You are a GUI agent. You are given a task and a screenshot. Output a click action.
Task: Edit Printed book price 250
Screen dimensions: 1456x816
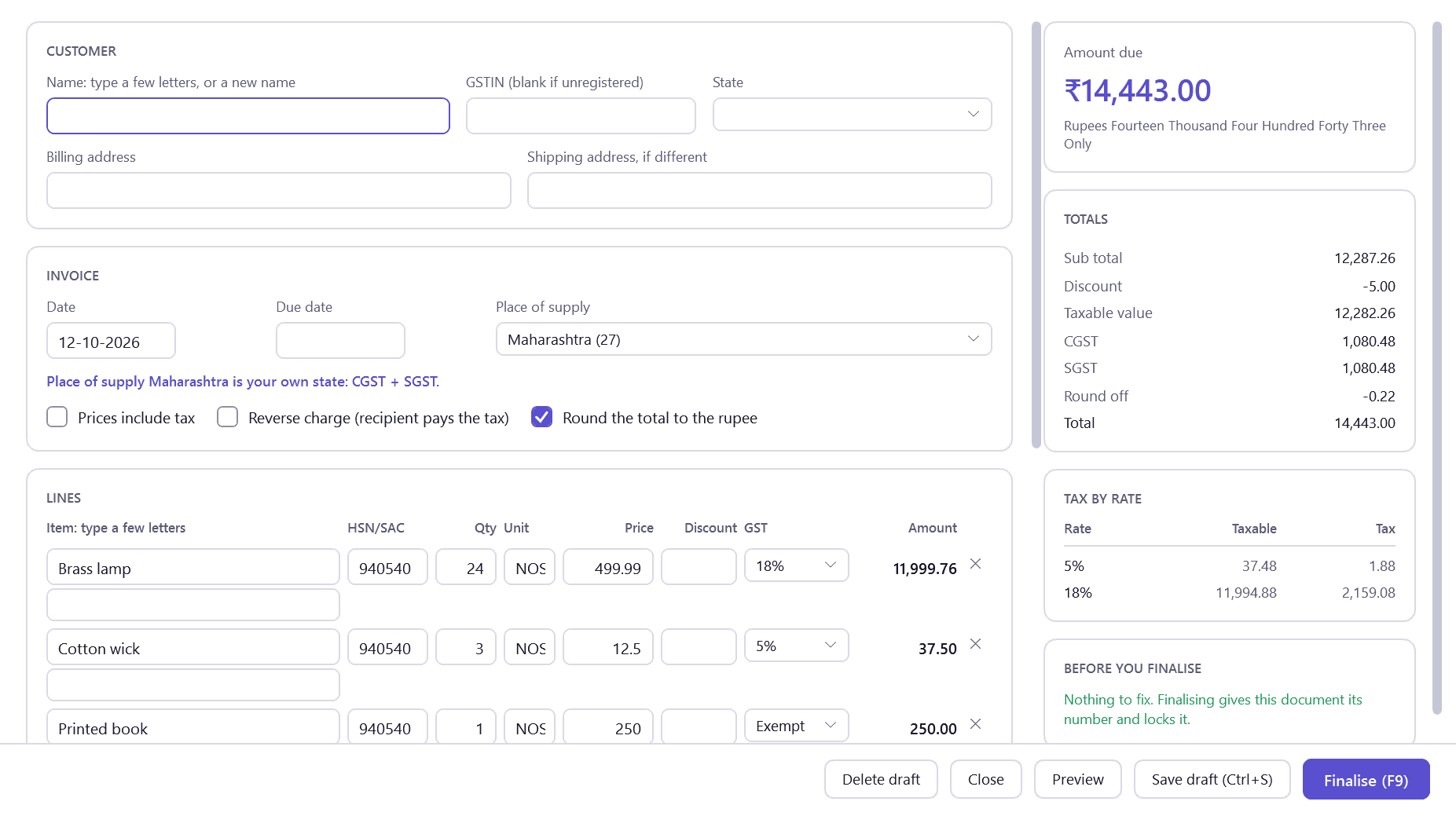point(608,727)
